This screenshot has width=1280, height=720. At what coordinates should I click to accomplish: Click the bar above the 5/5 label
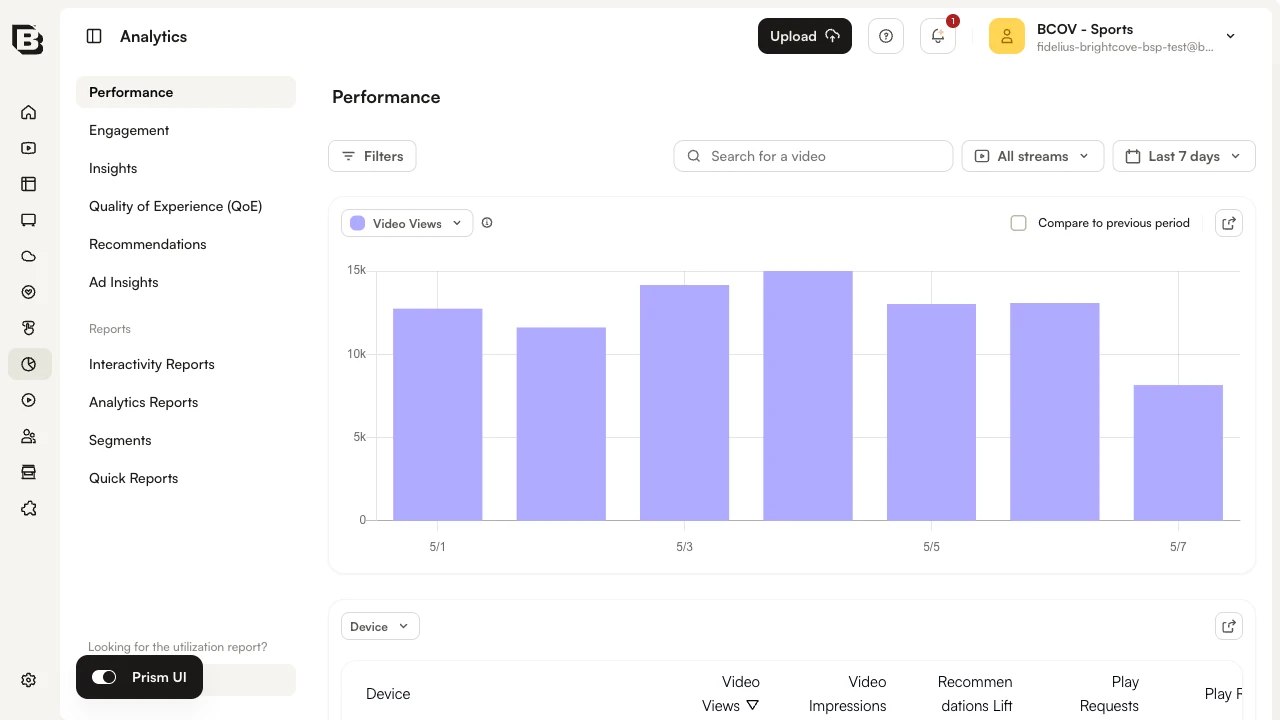tap(931, 412)
